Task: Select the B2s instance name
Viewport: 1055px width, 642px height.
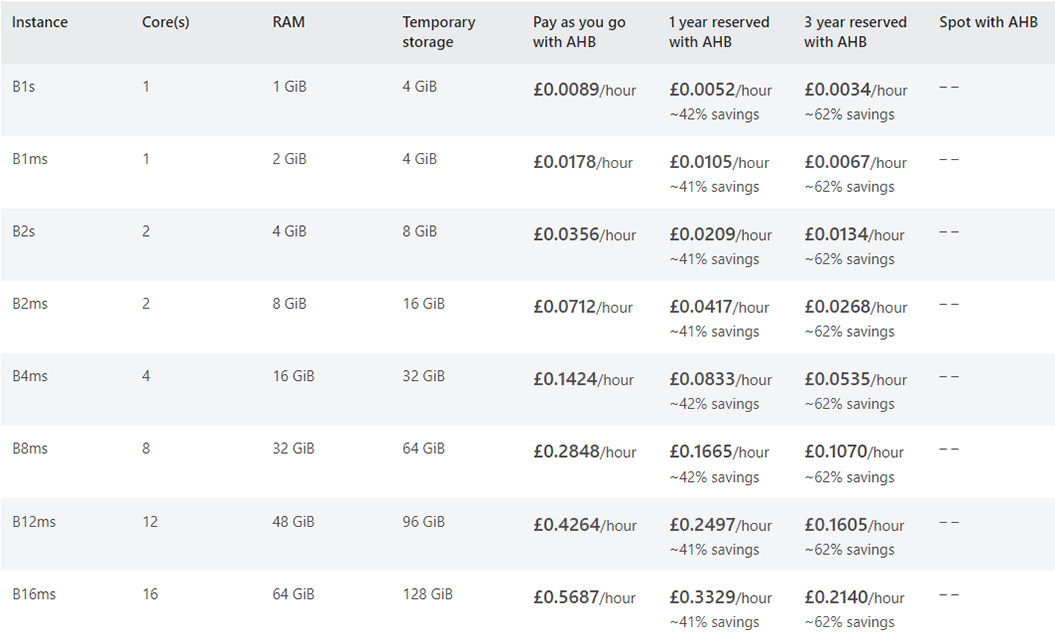Action: point(24,231)
